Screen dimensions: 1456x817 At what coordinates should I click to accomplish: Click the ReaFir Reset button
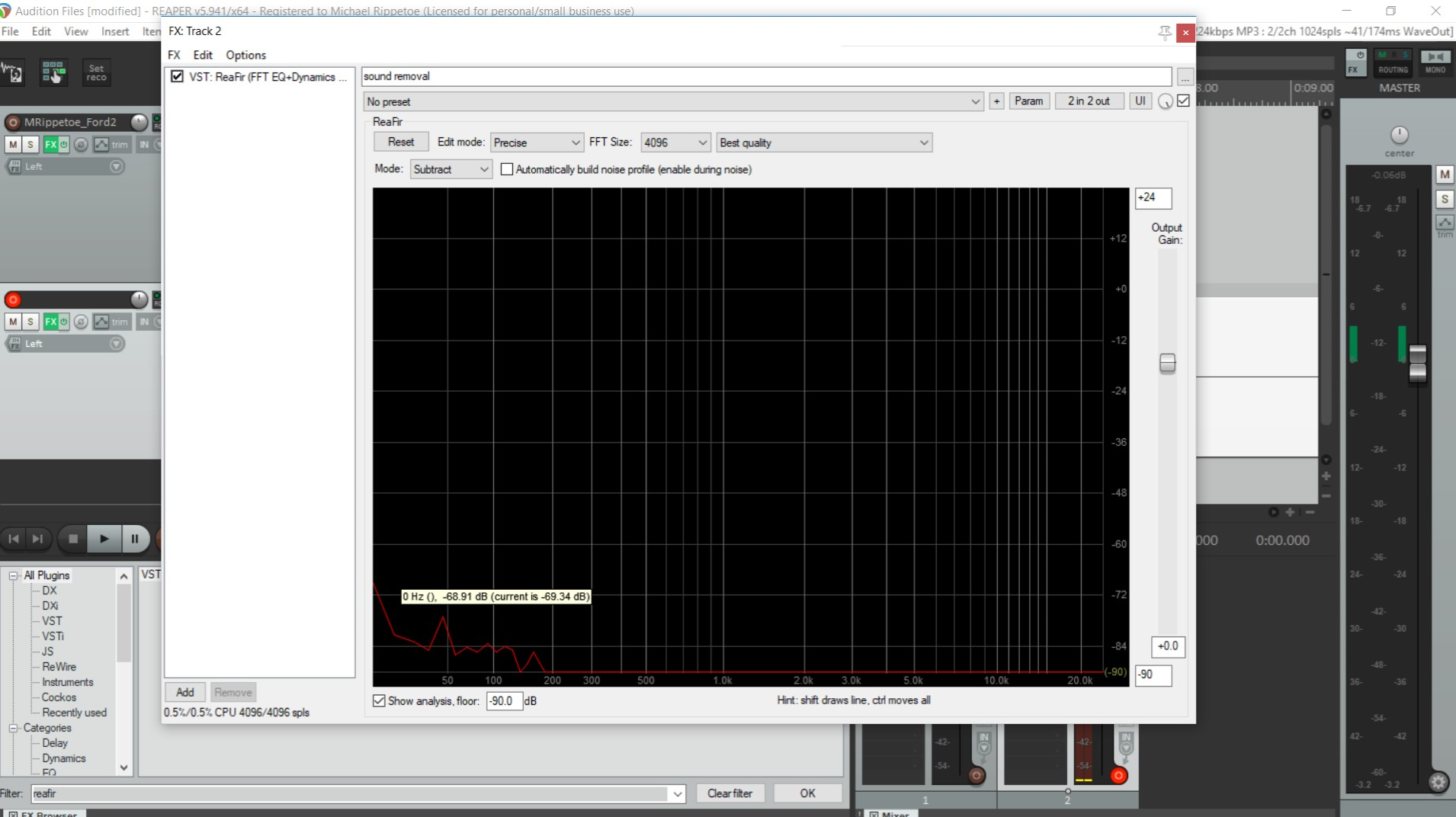coord(400,142)
